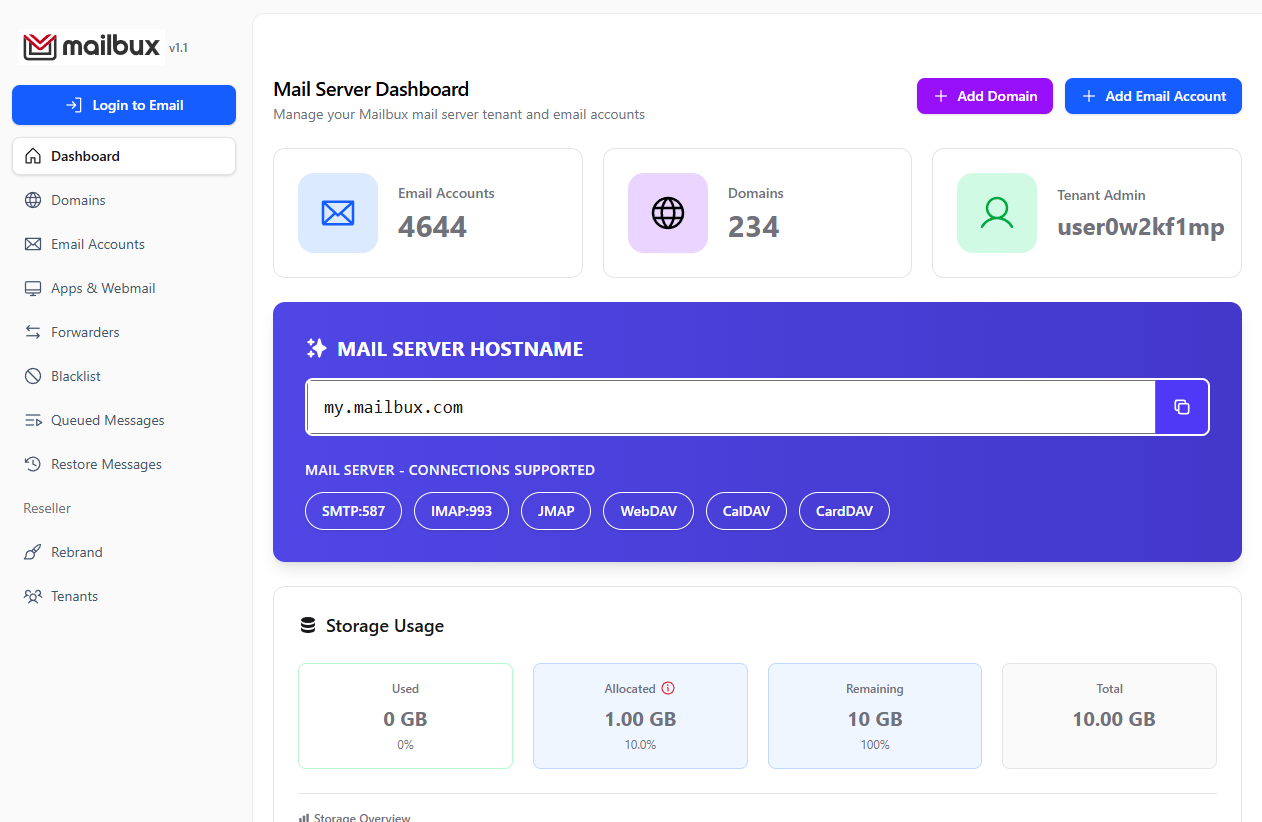
Task: Click the envelope icon on Email Accounts card
Action: 337,212
